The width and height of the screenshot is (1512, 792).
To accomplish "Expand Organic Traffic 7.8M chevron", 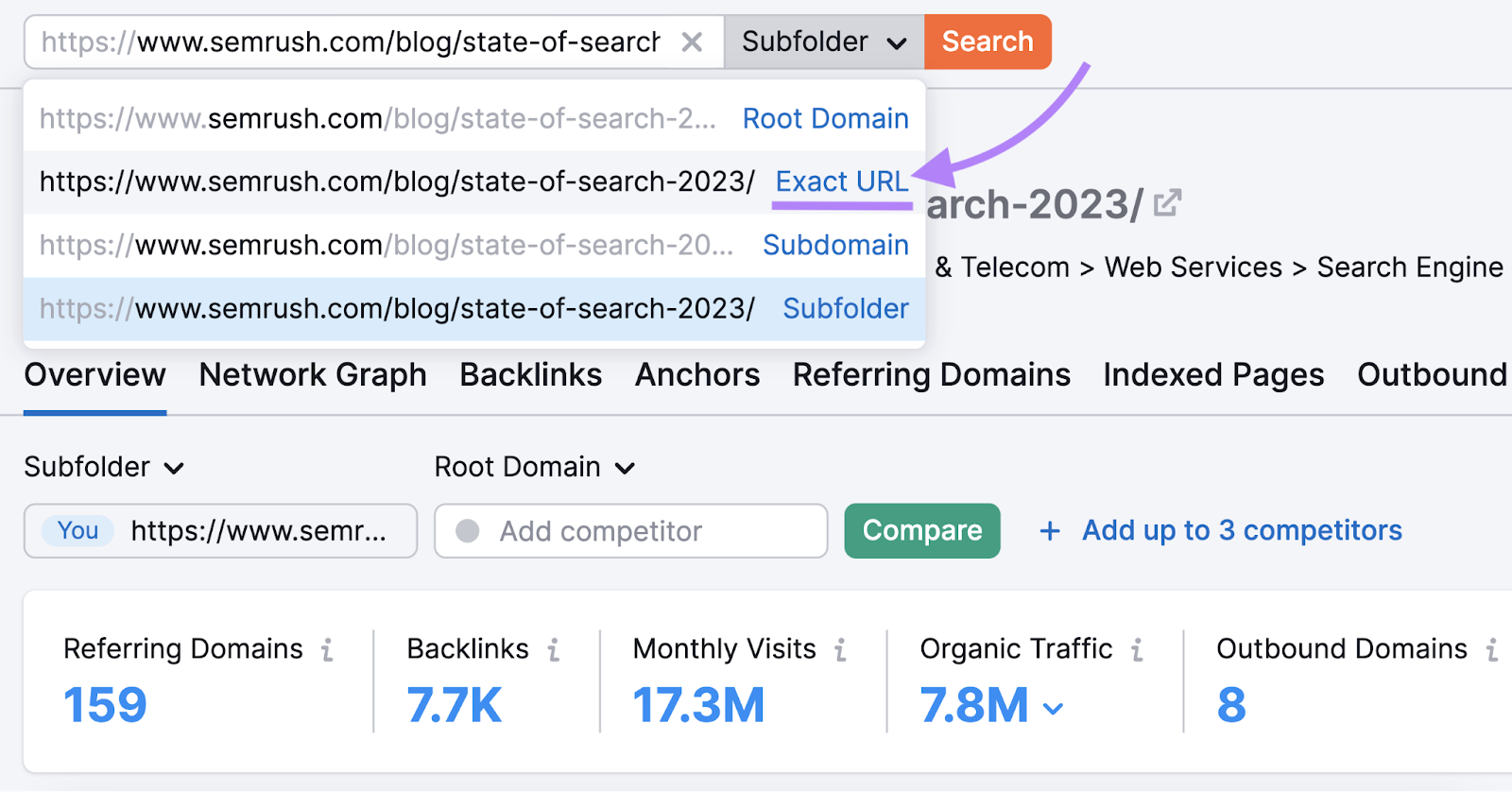I will tap(1053, 708).
